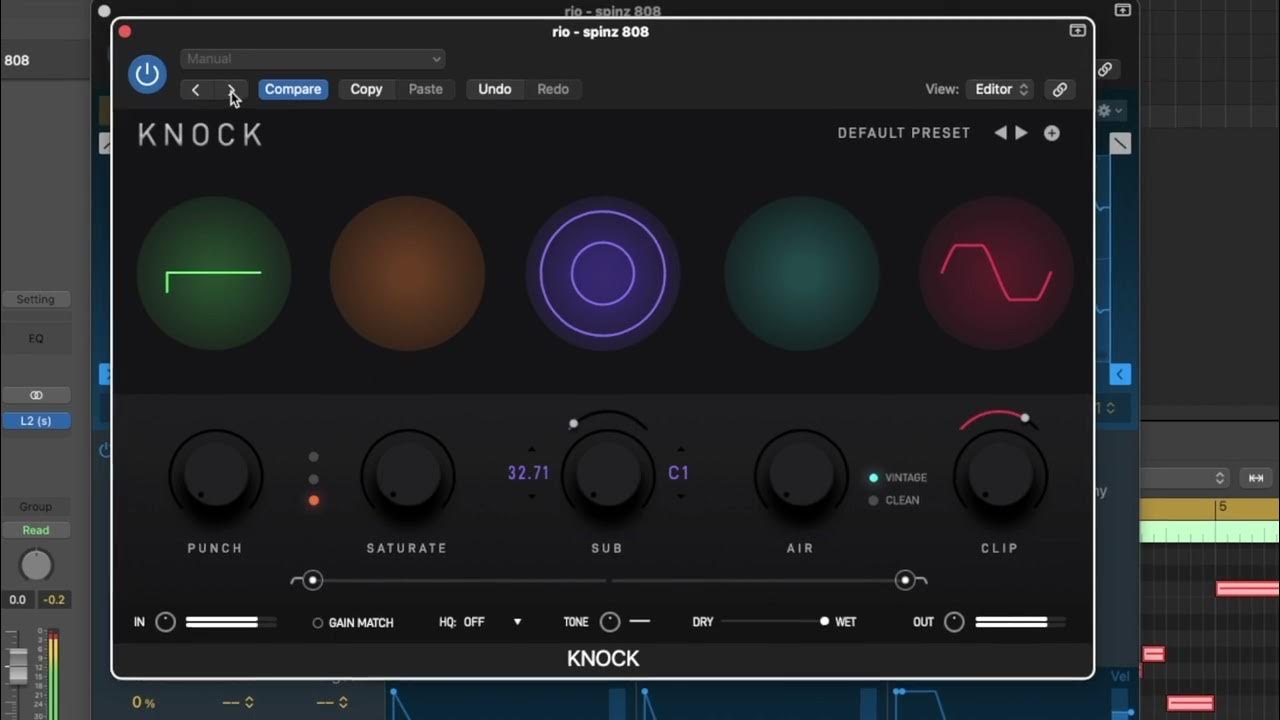The width and height of the screenshot is (1280, 720).
Task: Click the horizontal fit icon in piano roll
Action: [x=1256, y=478]
